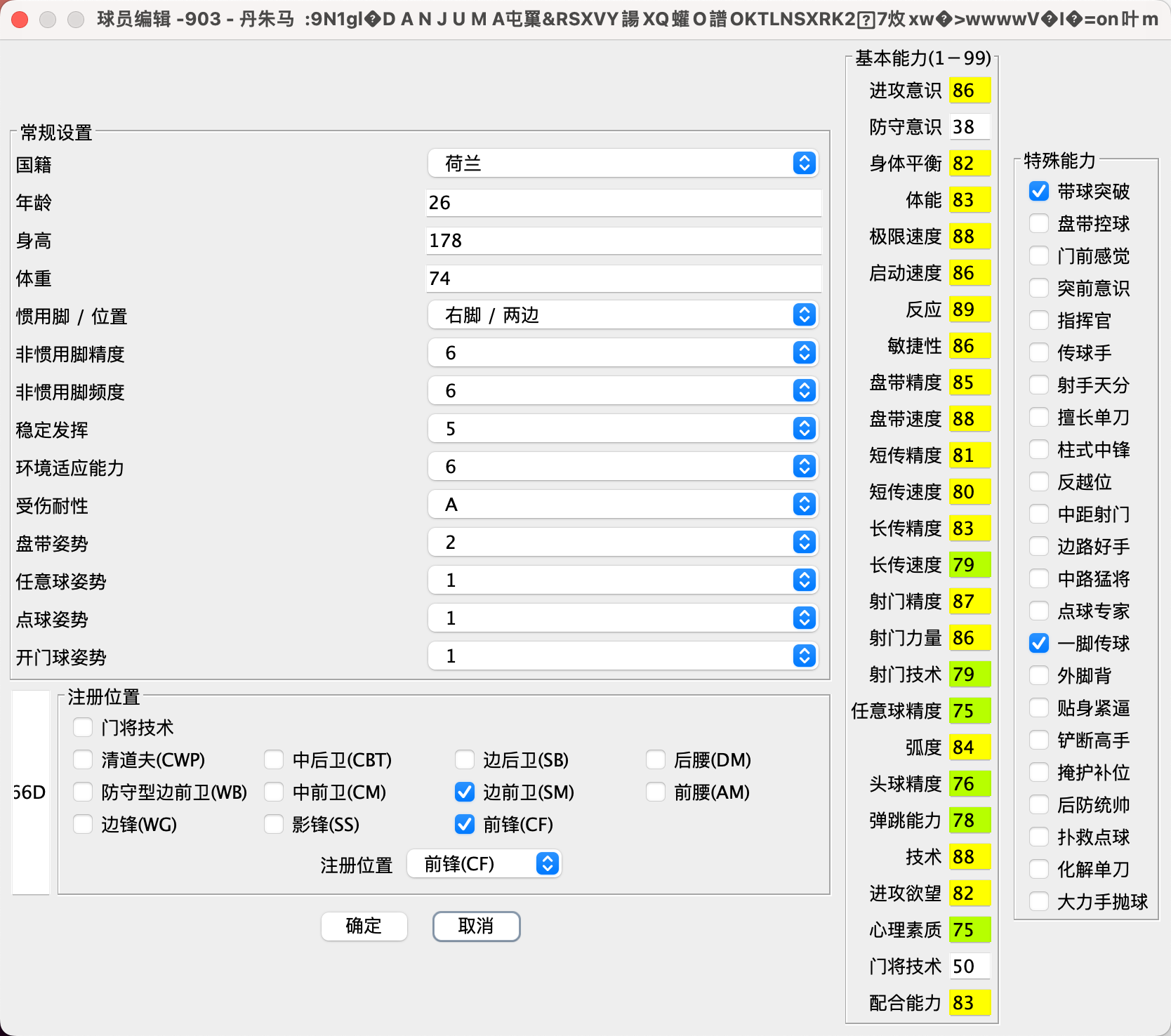Enable the 中后卫(CBT) position checkbox
Viewport: 1171px width, 1036px height.
point(274,759)
